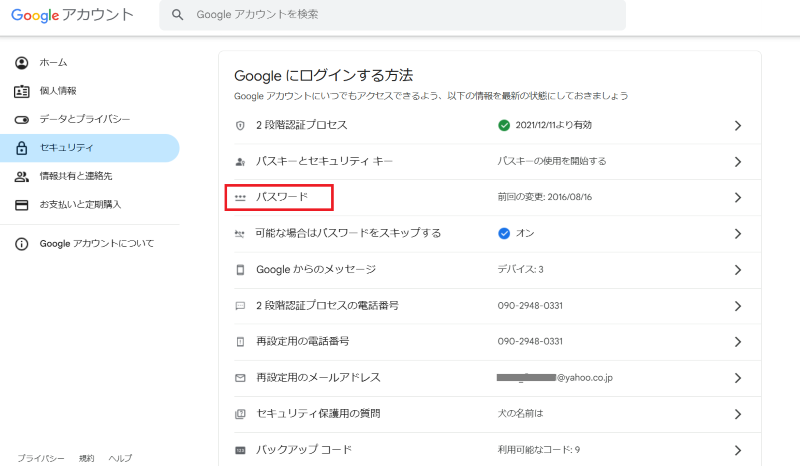
Task: Click the プライバシー footer link
Action: click(x=41, y=458)
